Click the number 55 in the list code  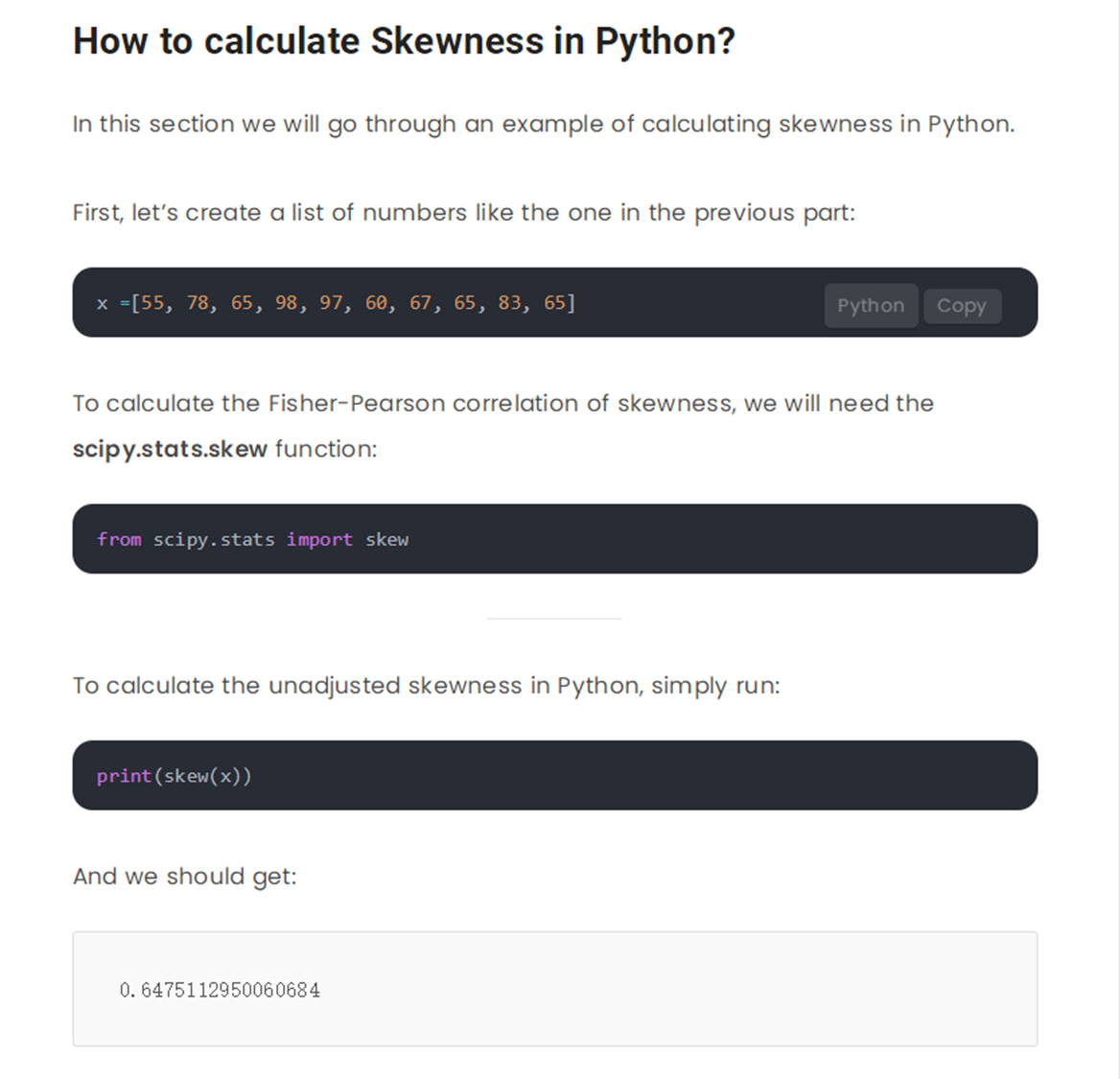(153, 303)
